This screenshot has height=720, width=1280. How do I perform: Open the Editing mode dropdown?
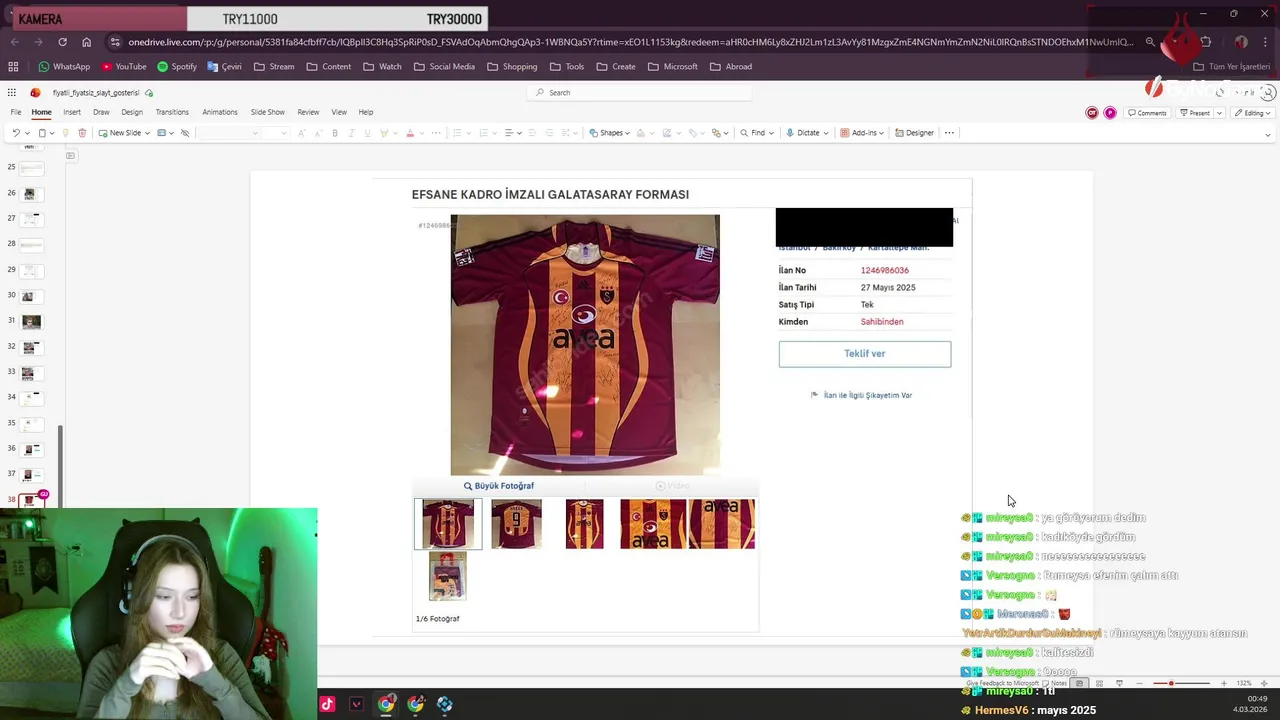[x=1252, y=113]
